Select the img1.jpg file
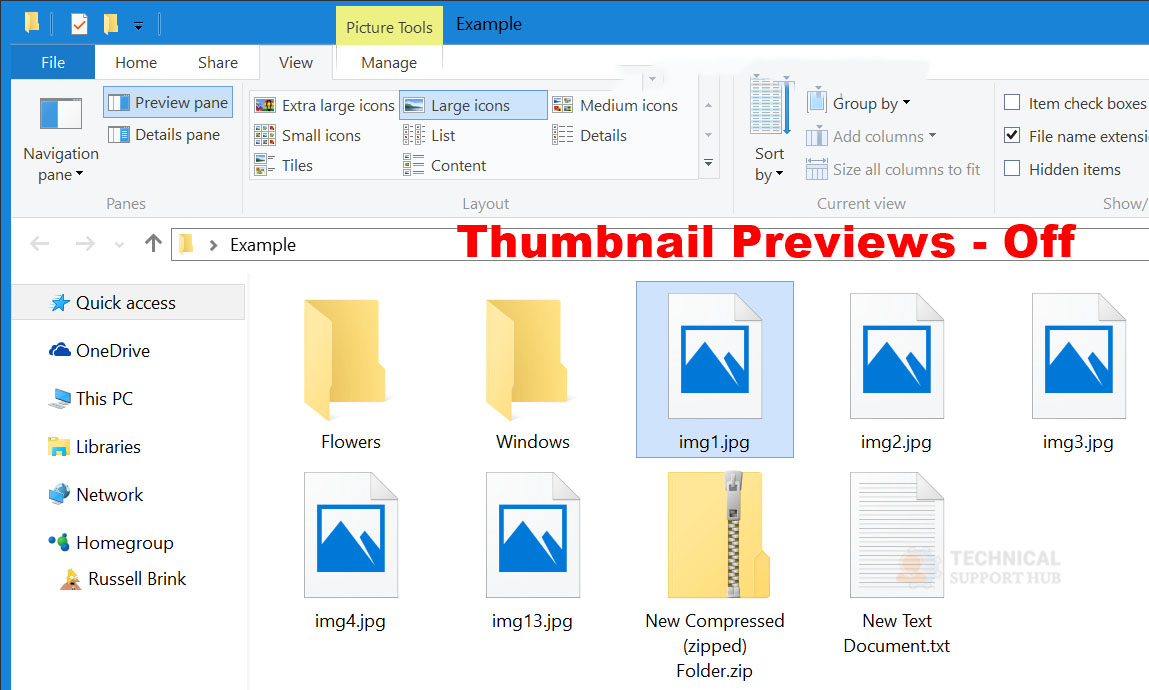Image resolution: width=1149 pixels, height=690 pixels. 714,370
